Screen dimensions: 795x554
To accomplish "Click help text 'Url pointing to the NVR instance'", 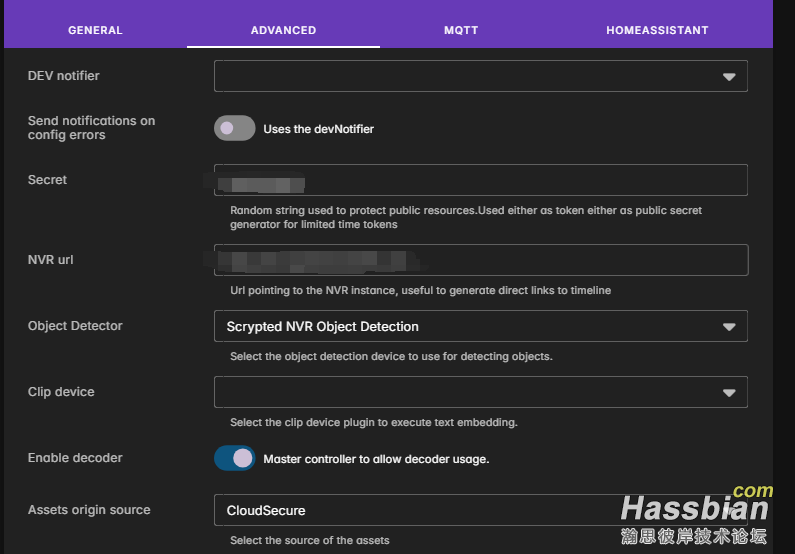I will coord(420,290).
